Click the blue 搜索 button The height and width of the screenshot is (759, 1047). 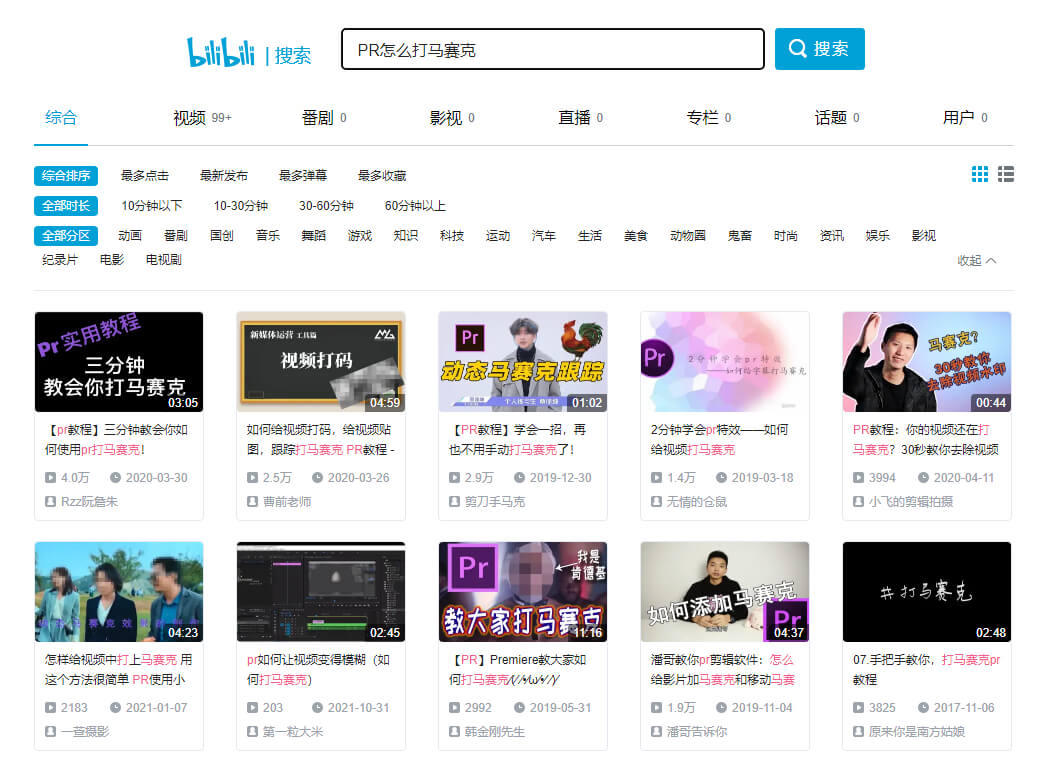click(x=819, y=49)
